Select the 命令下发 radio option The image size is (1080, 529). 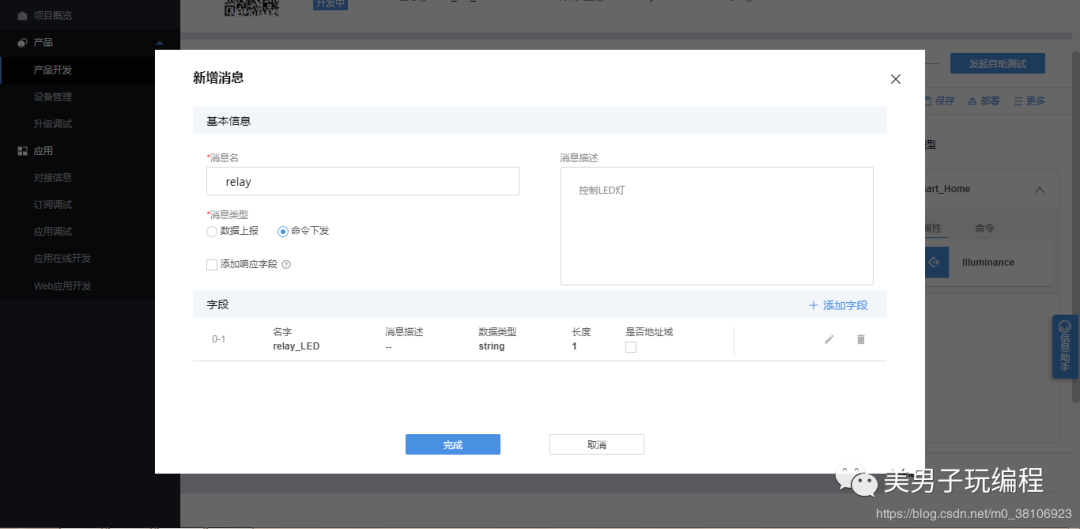tap(282, 231)
